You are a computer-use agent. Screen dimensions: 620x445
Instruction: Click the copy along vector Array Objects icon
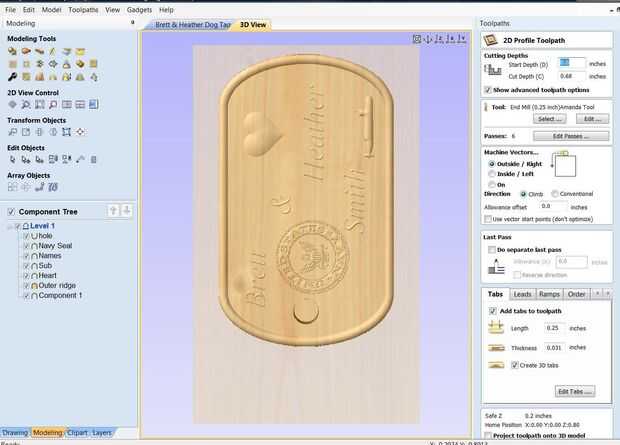point(39,187)
